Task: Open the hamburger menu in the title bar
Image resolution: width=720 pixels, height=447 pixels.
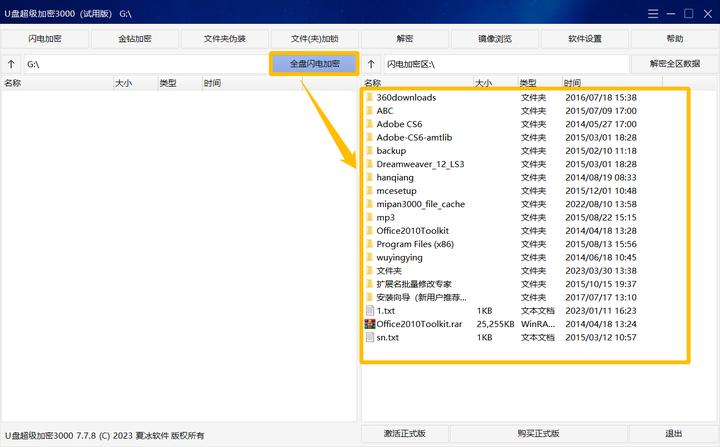Action: tap(653, 14)
